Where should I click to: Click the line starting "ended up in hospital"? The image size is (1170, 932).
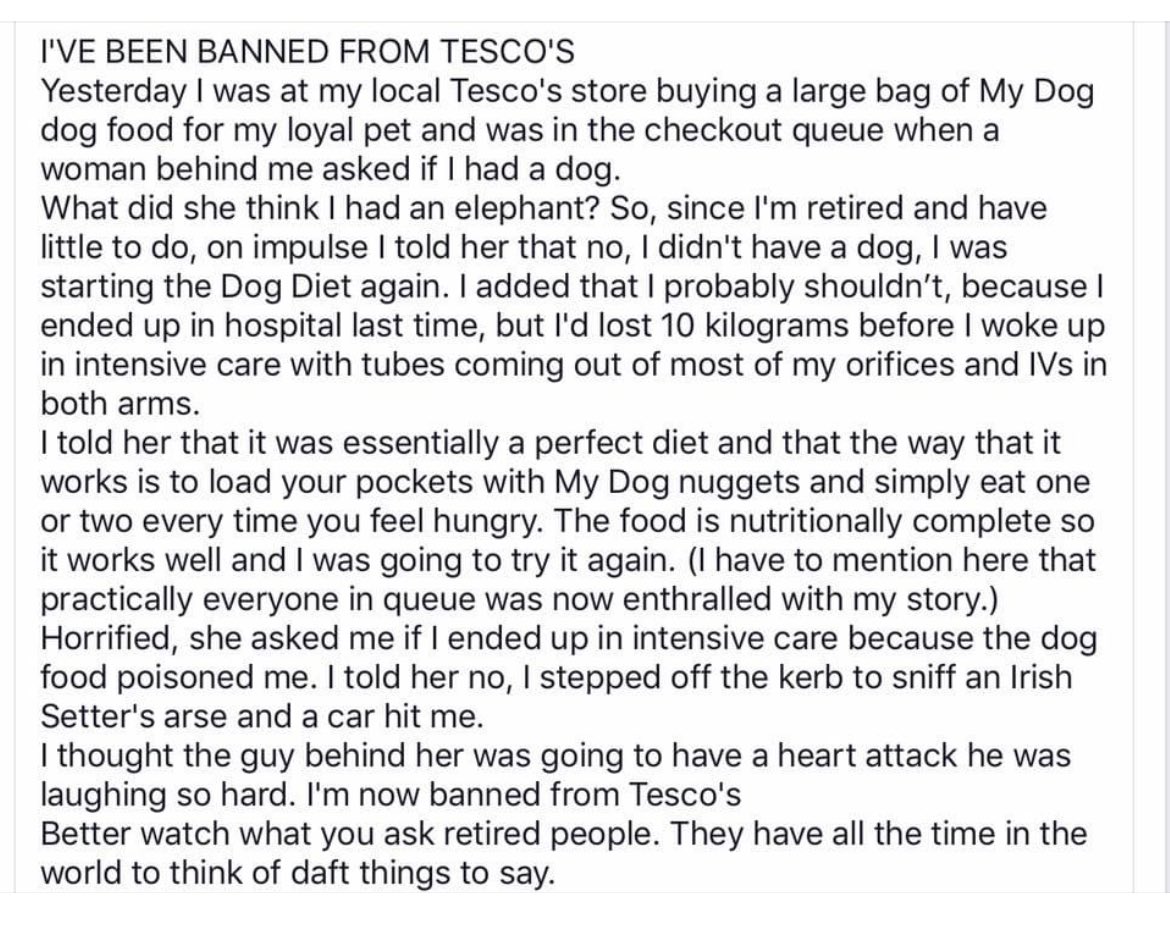pyautogui.click(x=572, y=326)
